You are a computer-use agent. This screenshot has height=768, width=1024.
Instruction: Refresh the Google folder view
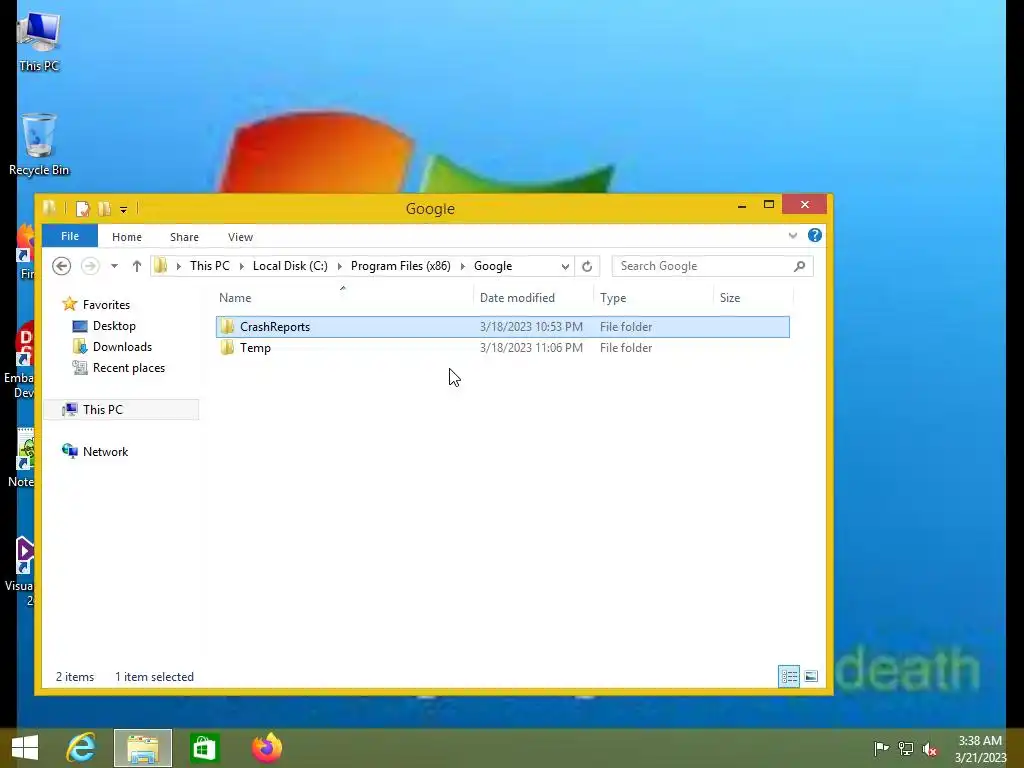(586, 266)
